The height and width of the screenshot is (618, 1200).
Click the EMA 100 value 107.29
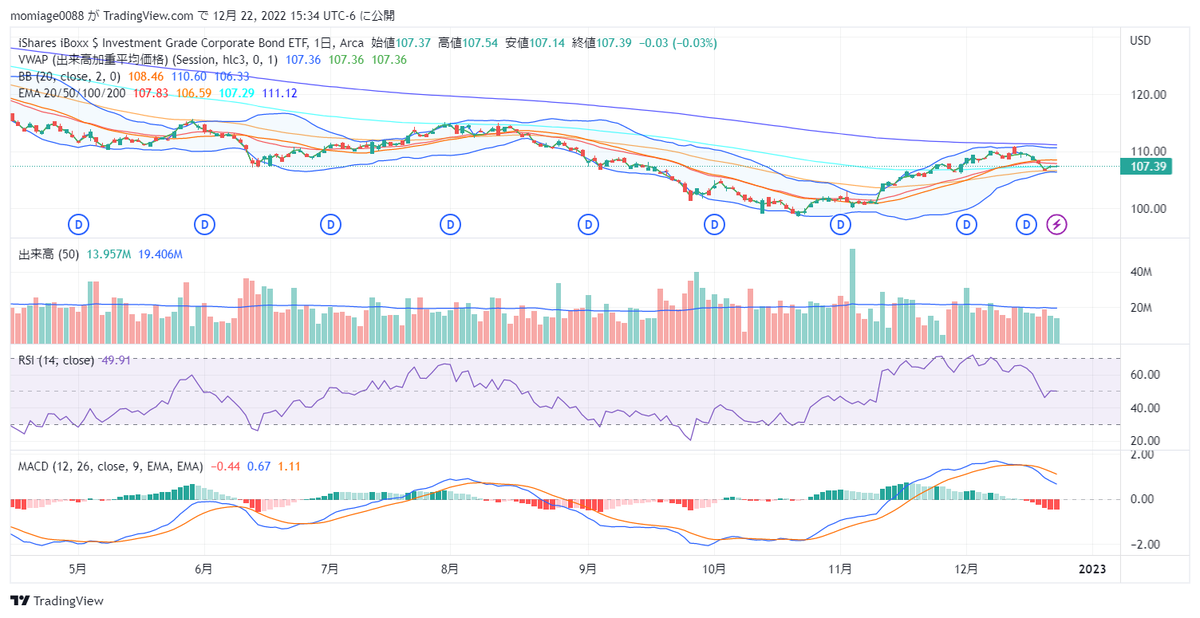tap(236, 92)
